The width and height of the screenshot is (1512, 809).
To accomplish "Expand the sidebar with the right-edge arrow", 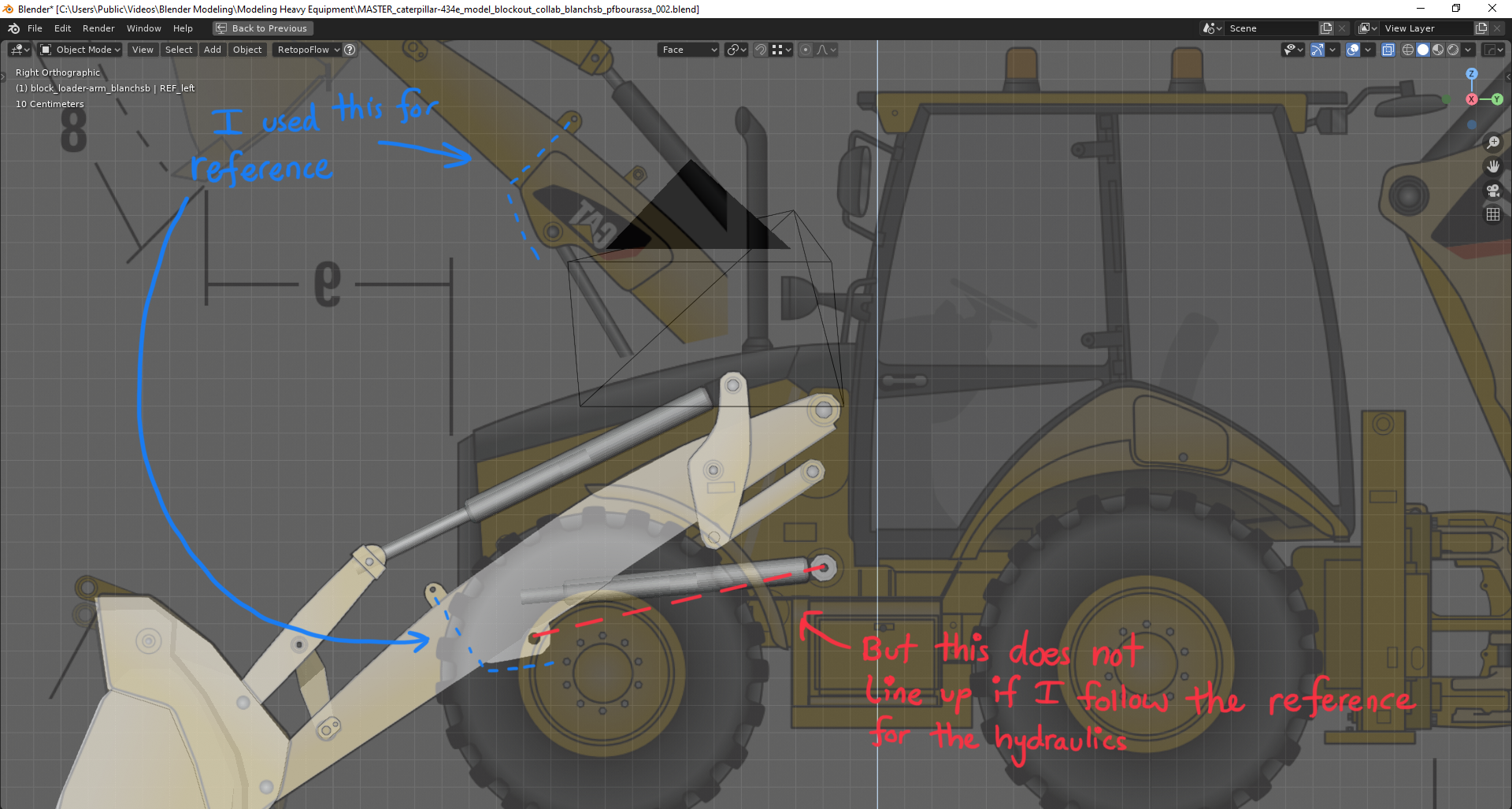I will point(1508,76).
